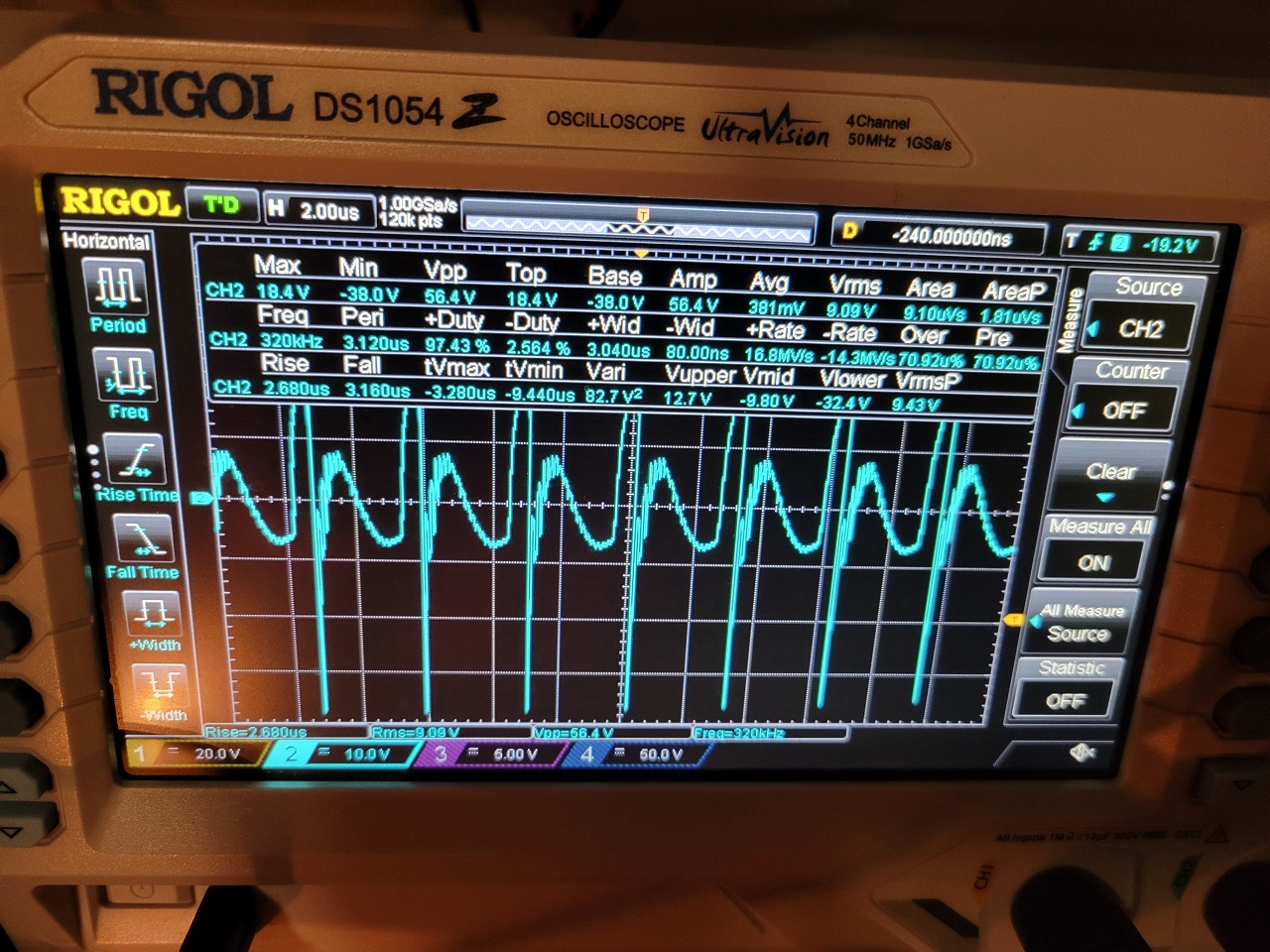This screenshot has height=952, width=1270.
Task: Click the orange trigger level marker at right edge
Action: click(1013, 620)
